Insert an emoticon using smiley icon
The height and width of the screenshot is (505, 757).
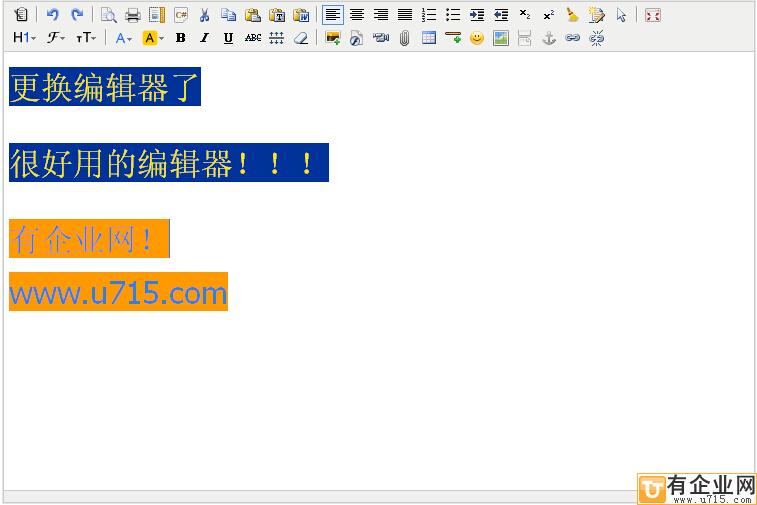click(477, 38)
